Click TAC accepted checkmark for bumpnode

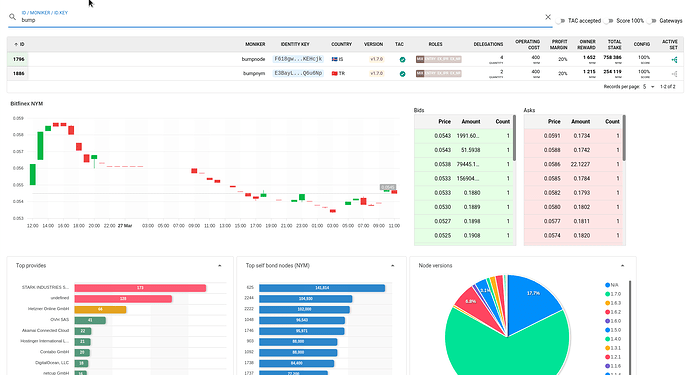pyautogui.click(x=402, y=59)
